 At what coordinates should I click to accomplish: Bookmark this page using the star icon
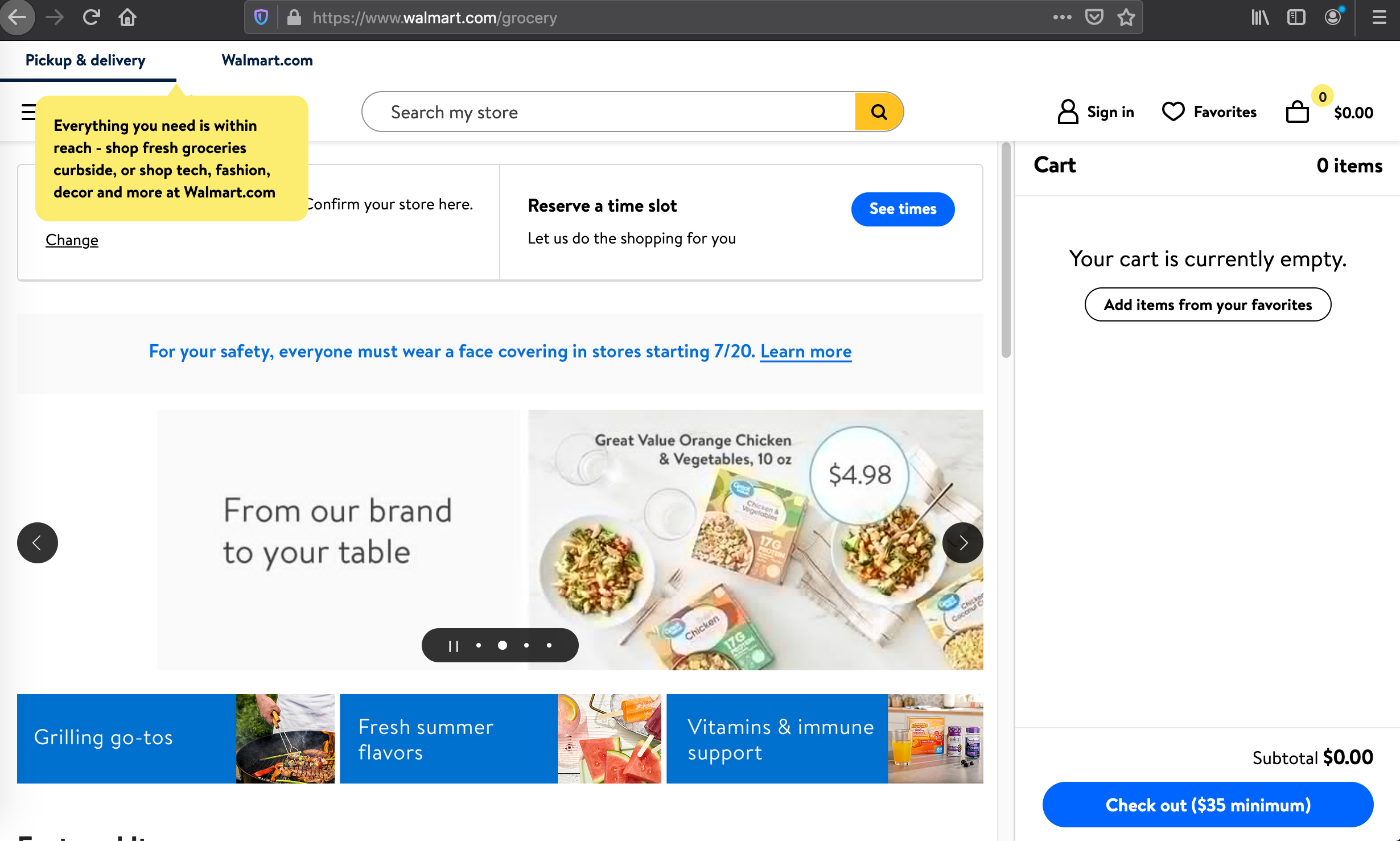pos(1126,17)
